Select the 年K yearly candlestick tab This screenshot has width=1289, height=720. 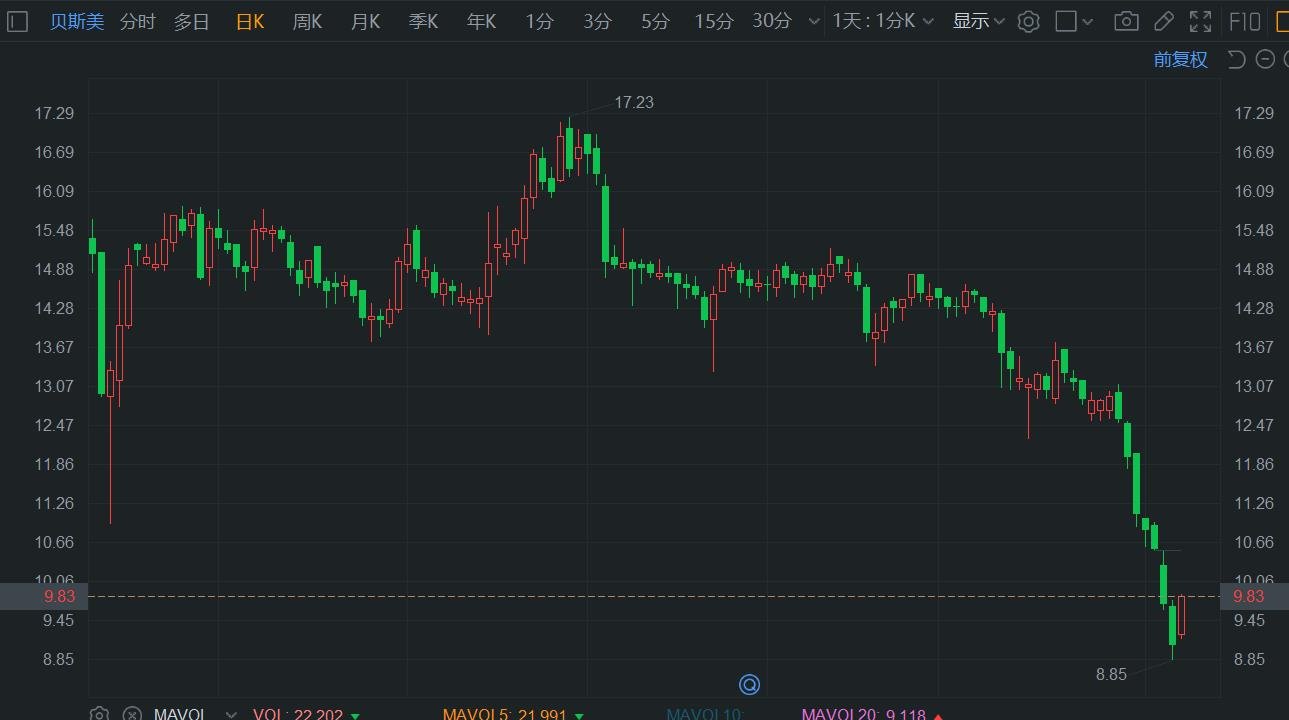(481, 21)
